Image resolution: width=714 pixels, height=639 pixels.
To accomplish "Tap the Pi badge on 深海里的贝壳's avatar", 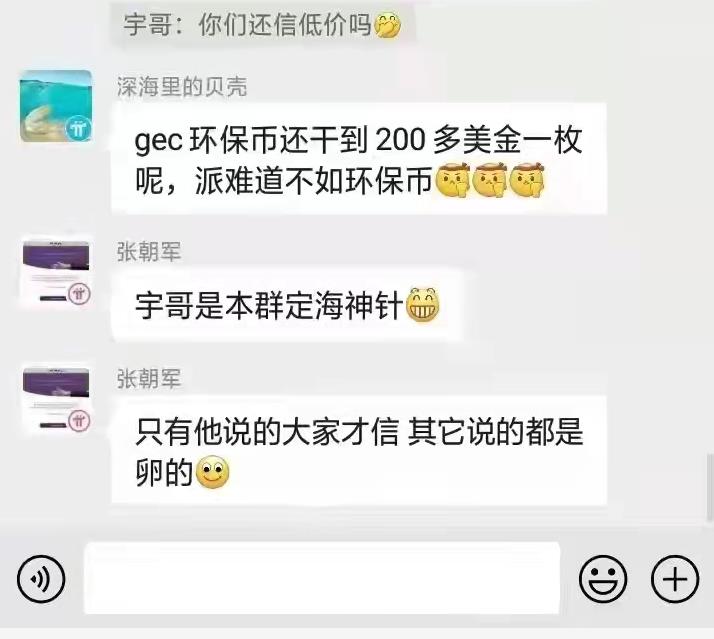I will (x=79, y=129).
